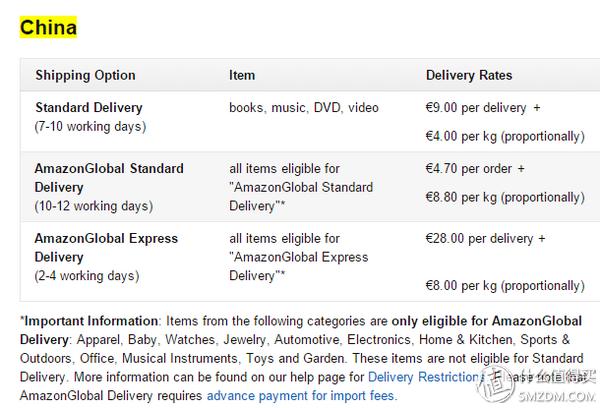Click the 10-12 working days text
600x408 pixels.
coord(94,206)
